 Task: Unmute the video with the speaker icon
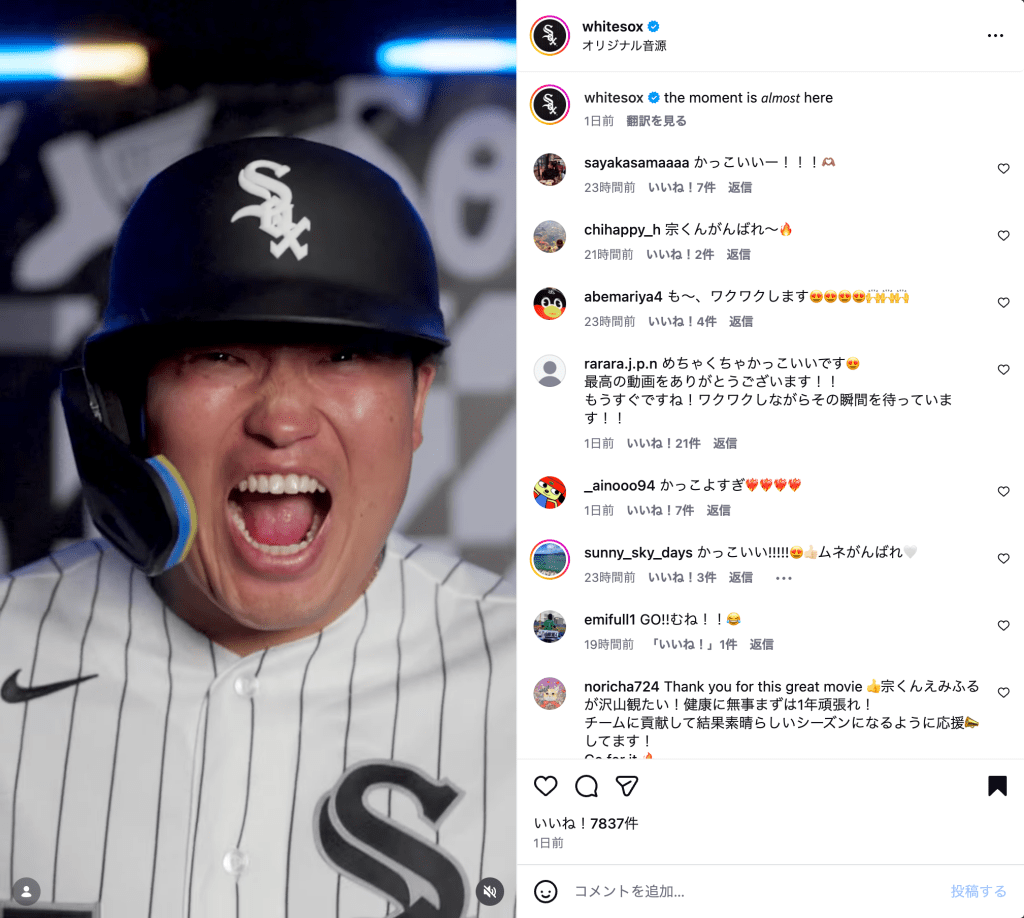[490, 891]
